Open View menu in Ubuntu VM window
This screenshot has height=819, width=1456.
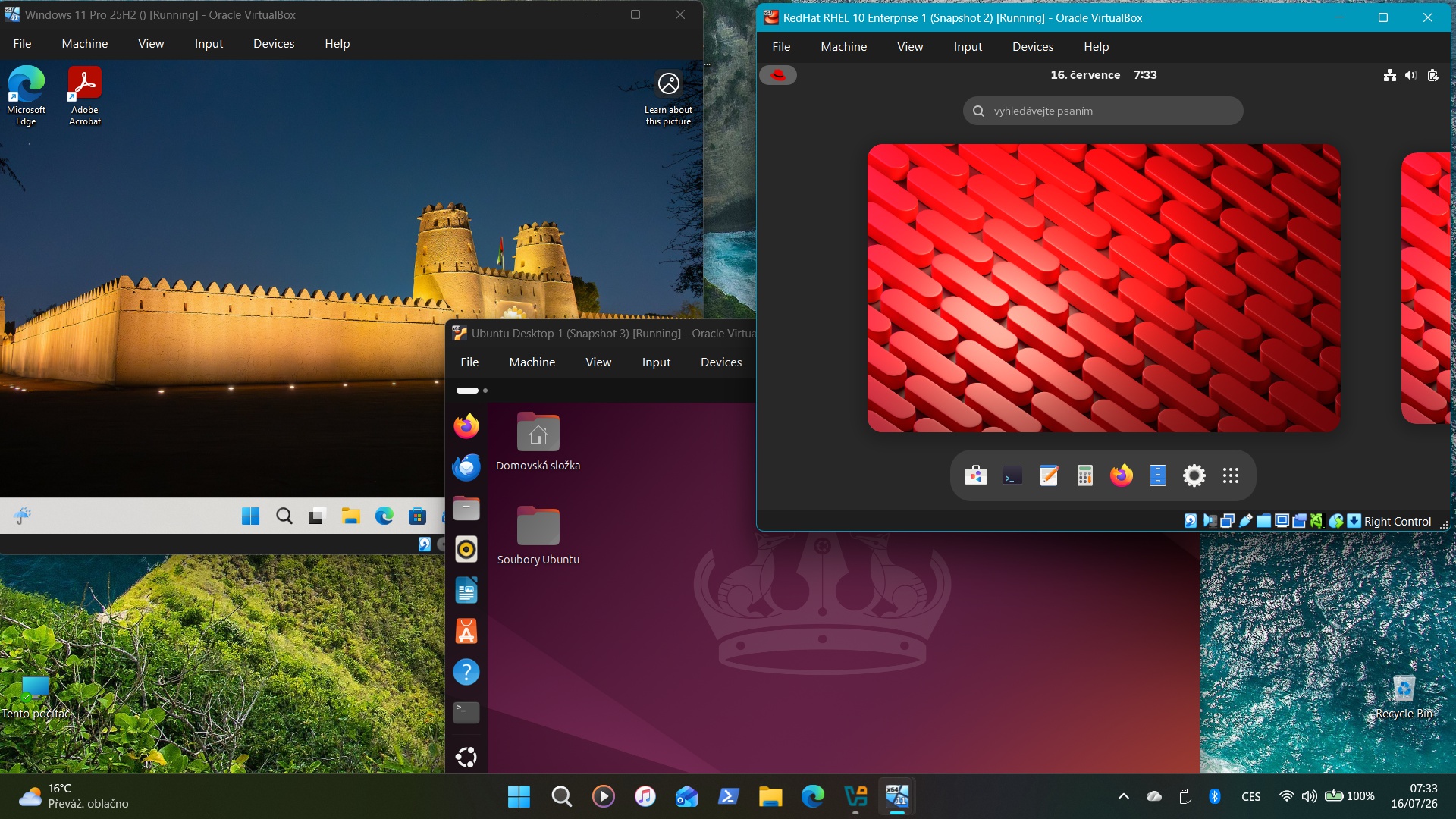click(598, 362)
